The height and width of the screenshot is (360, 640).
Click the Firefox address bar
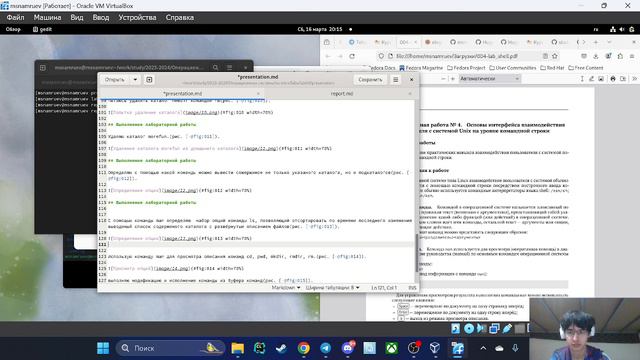coord(469,56)
